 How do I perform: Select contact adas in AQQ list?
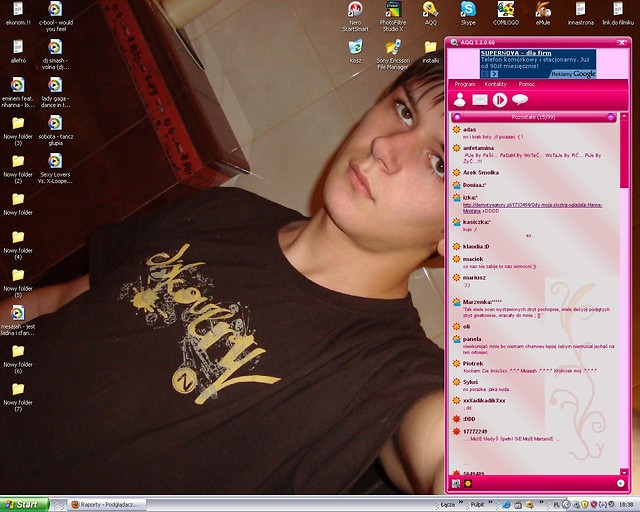click(x=534, y=133)
